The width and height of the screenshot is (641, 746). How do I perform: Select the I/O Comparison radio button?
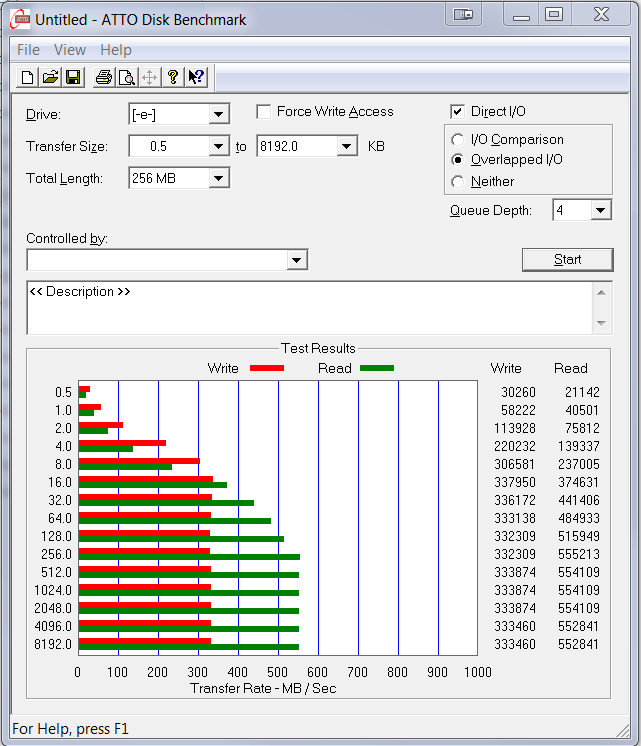point(458,140)
